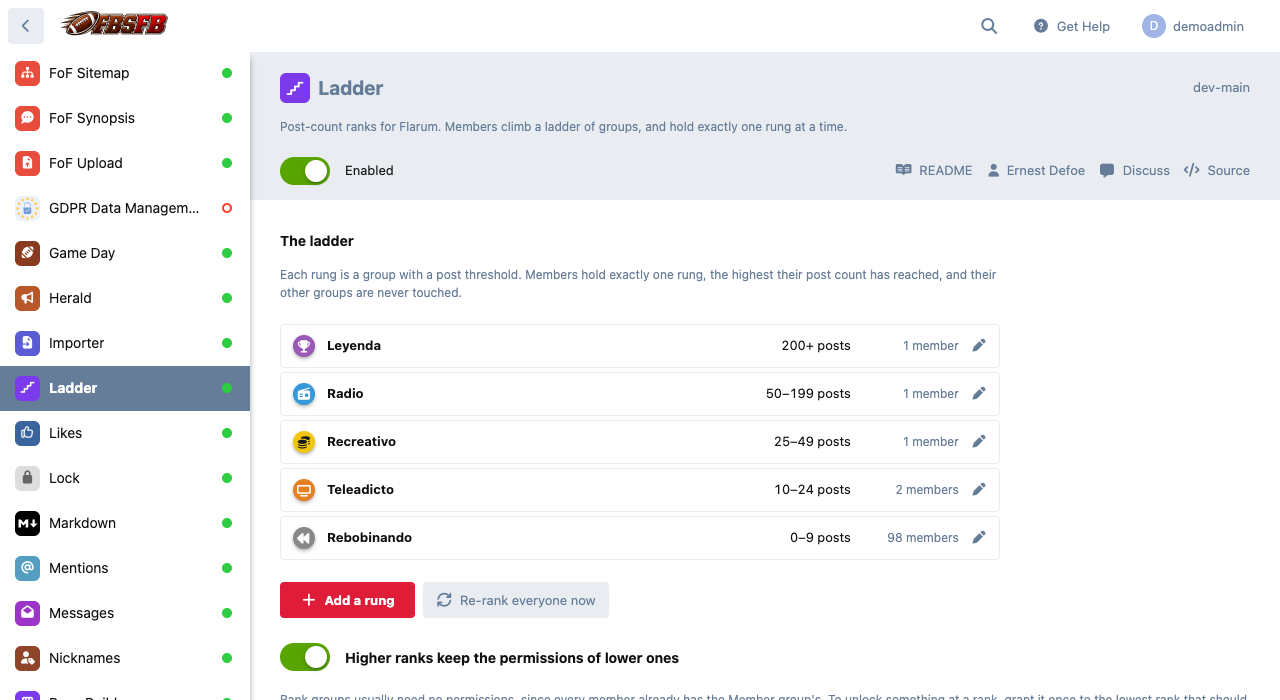The width and height of the screenshot is (1280, 700).
Task: Toggle Nicknames status dot
Action: (227, 658)
